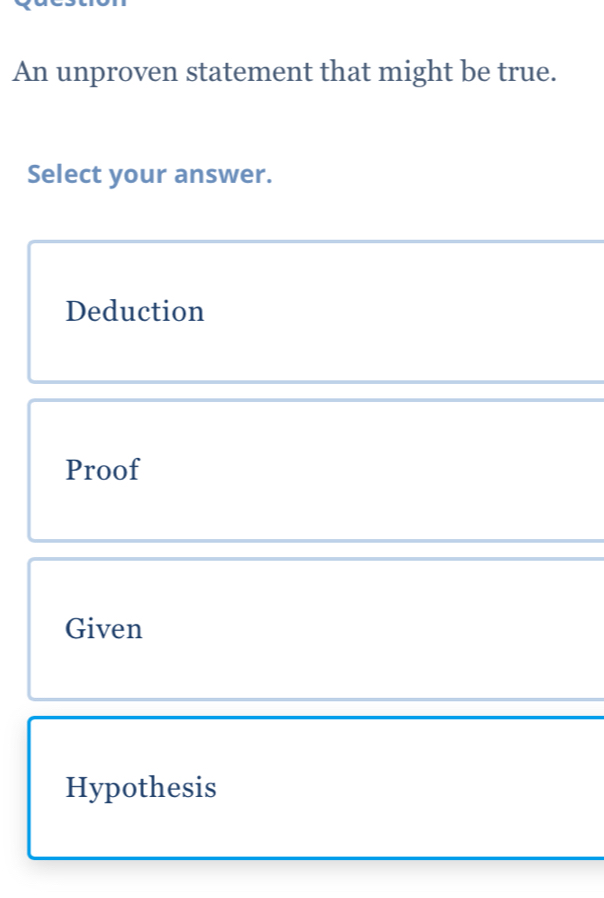Viewport: 604px width, 898px height.
Task: Click the word 'Hypothesis' inside its card
Action: (x=140, y=788)
